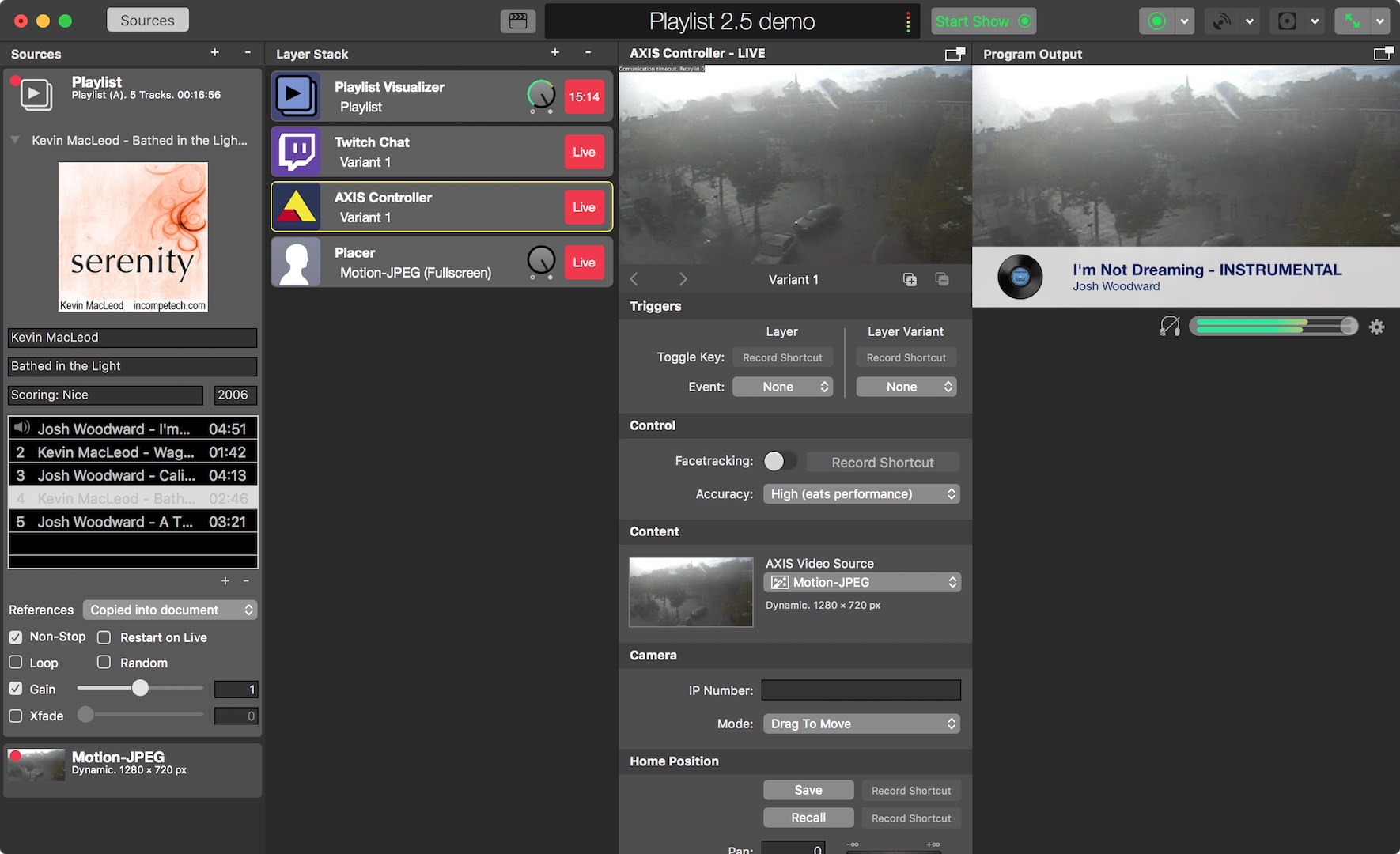Enable the Facetracking switch
This screenshot has height=854, width=1400.
780,461
